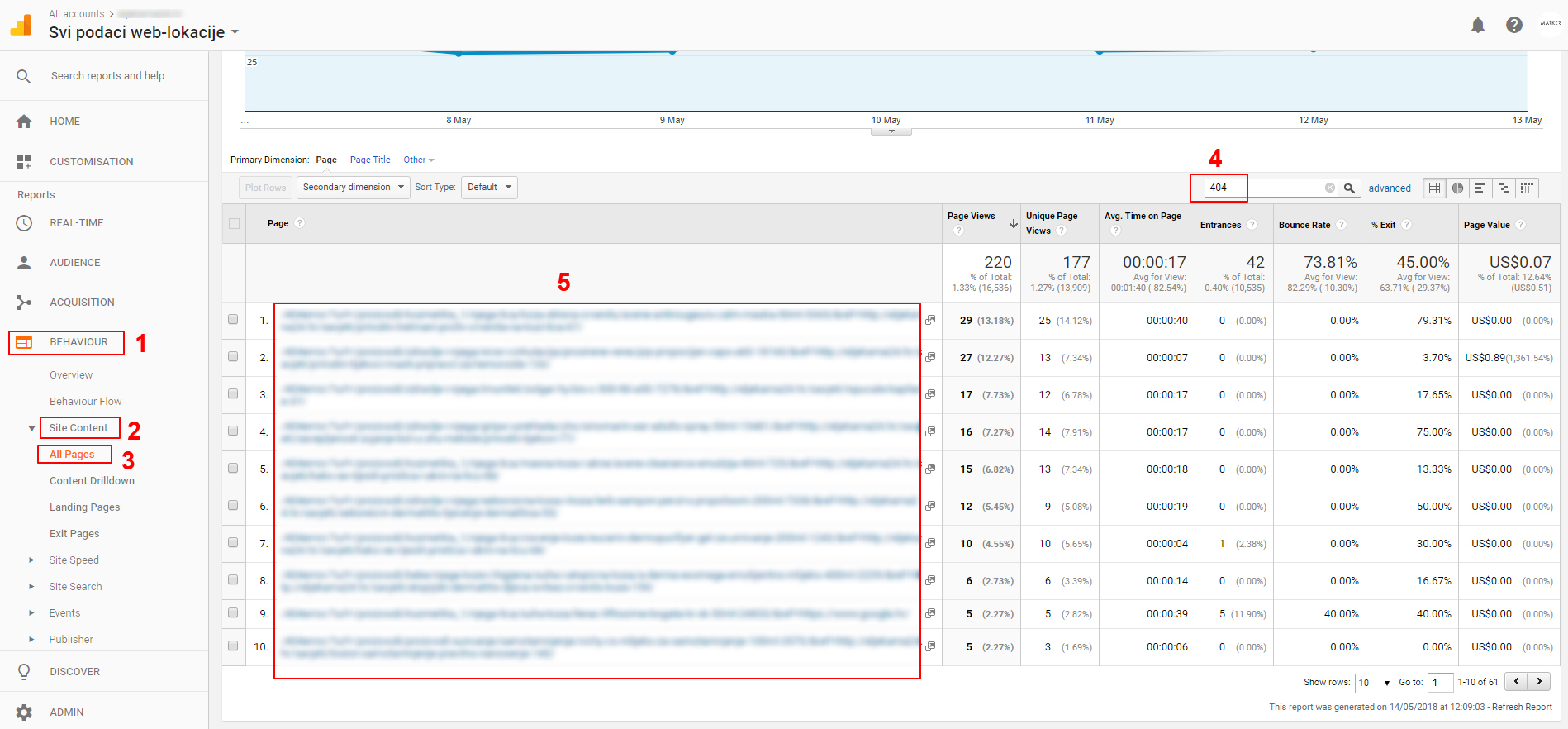Image resolution: width=1568 pixels, height=729 pixels.
Task: Open the Landing Pages report
Action: pos(84,507)
